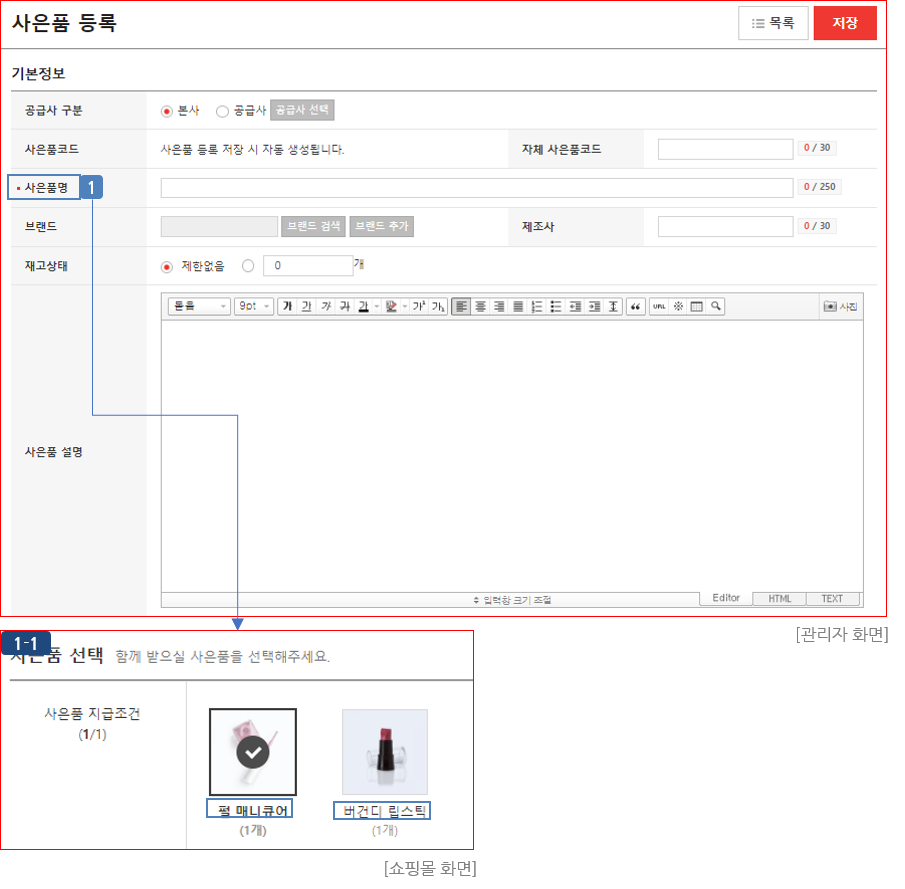This screenshot has width=905, height=889.
Task: Choose 제한없음 stock status option
Action: (x=167, y=266)
